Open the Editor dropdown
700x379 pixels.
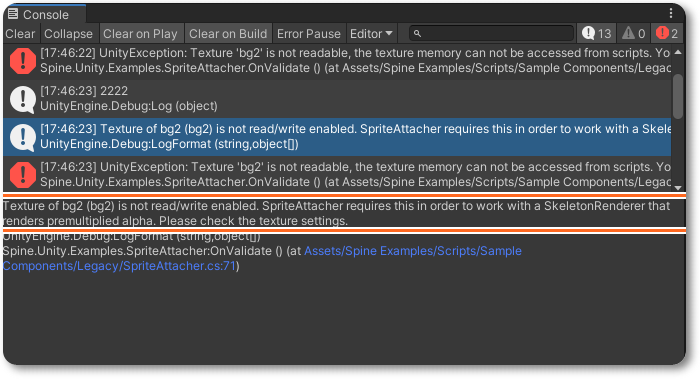coord(371,33)
